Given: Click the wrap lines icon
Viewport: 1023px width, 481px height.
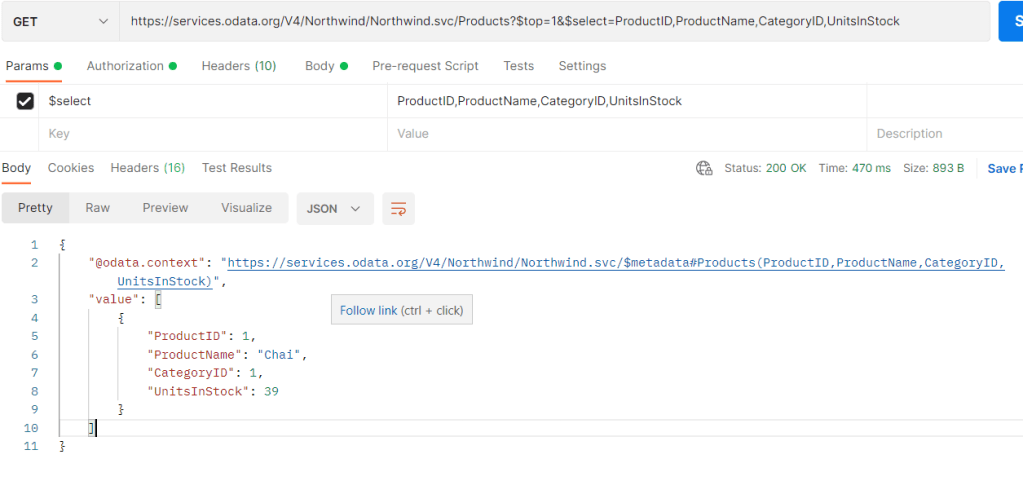Looking at the screenshot, I should click(398, 208).
